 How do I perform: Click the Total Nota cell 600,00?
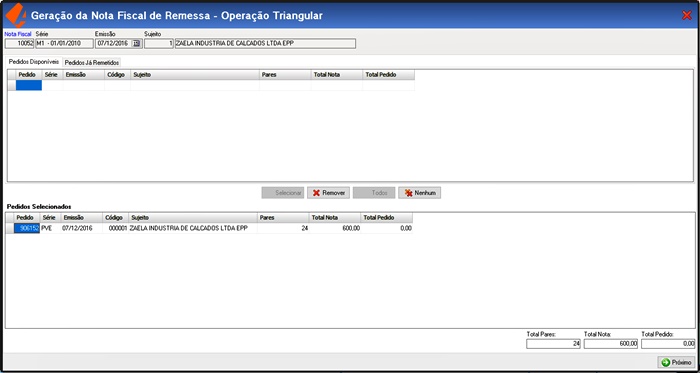click(335, 228)
